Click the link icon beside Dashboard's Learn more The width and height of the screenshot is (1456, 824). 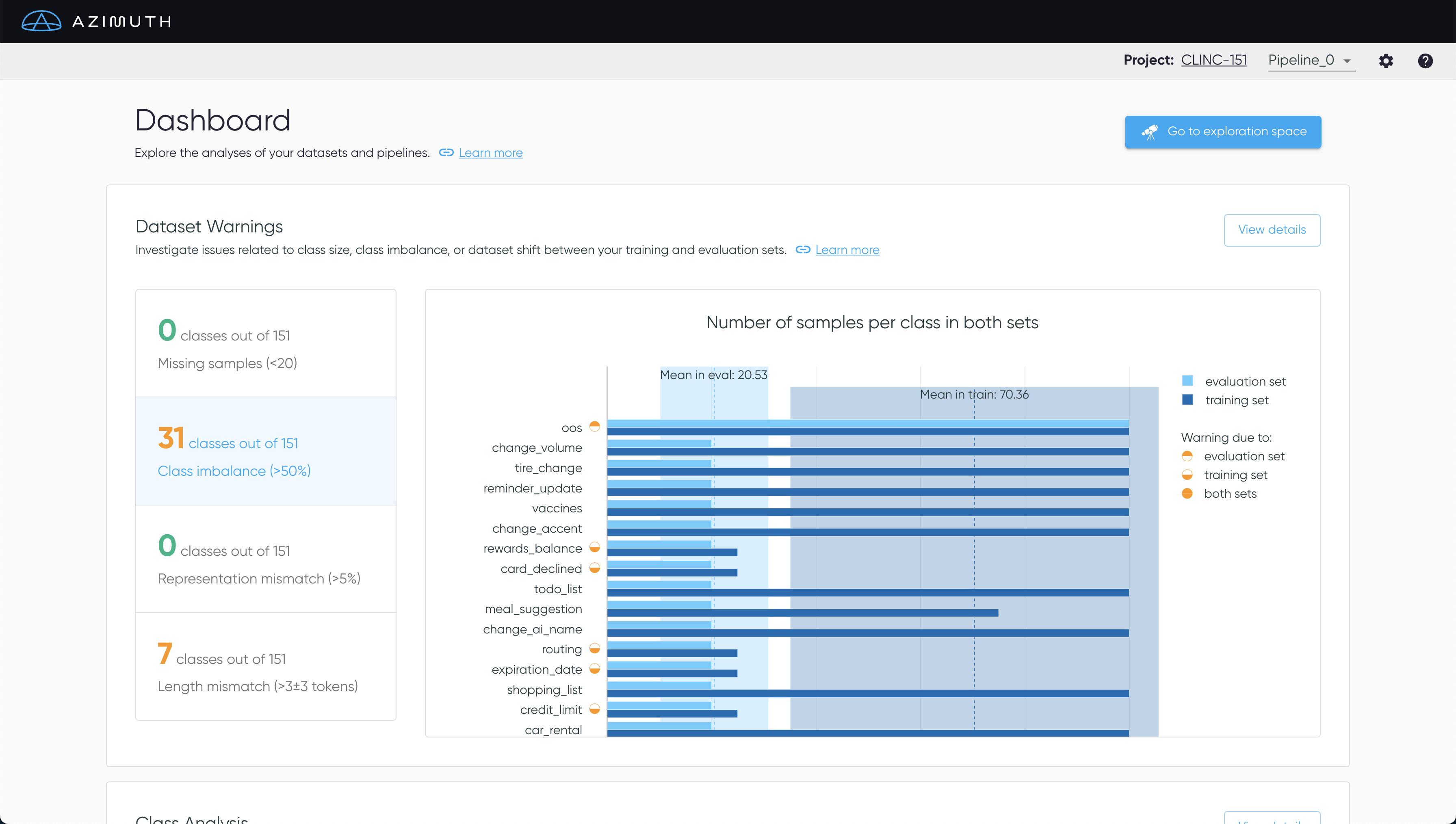click(x=446, y=153)
